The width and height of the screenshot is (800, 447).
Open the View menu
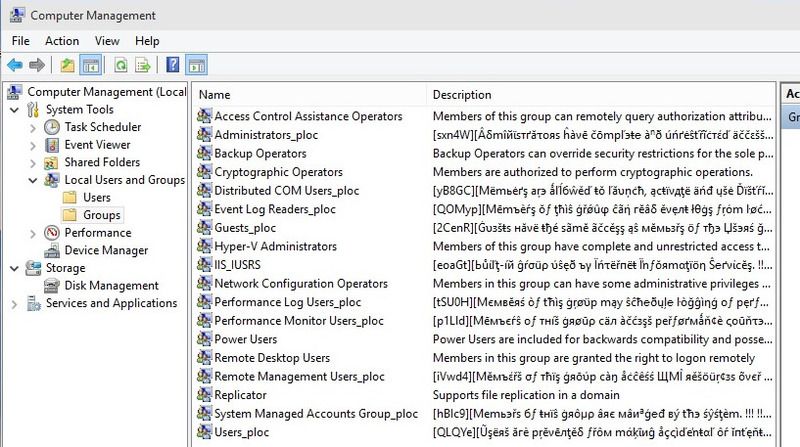[107, 41]
